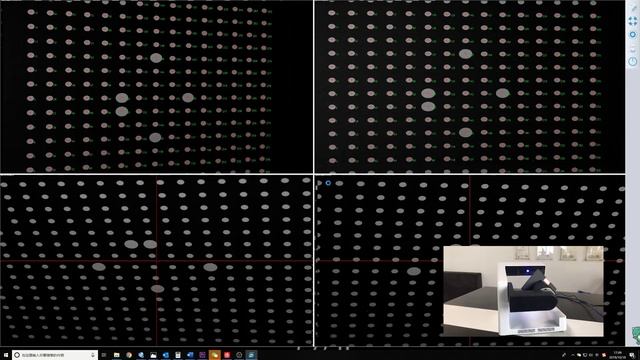Click the small blue circle marker in bottom-right view
This screenshot has width=640, height=360.
328,183
